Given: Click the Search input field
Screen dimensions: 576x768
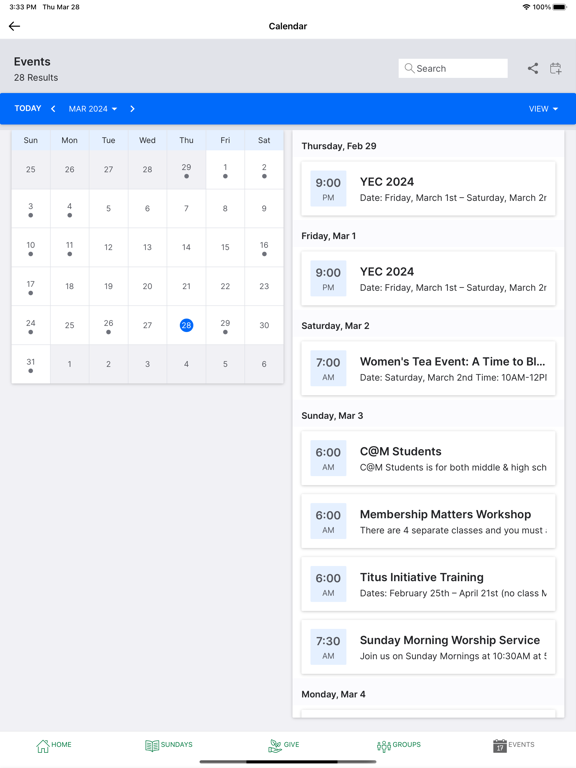Looking at the screenshot, I should click(x=453, y=68).
